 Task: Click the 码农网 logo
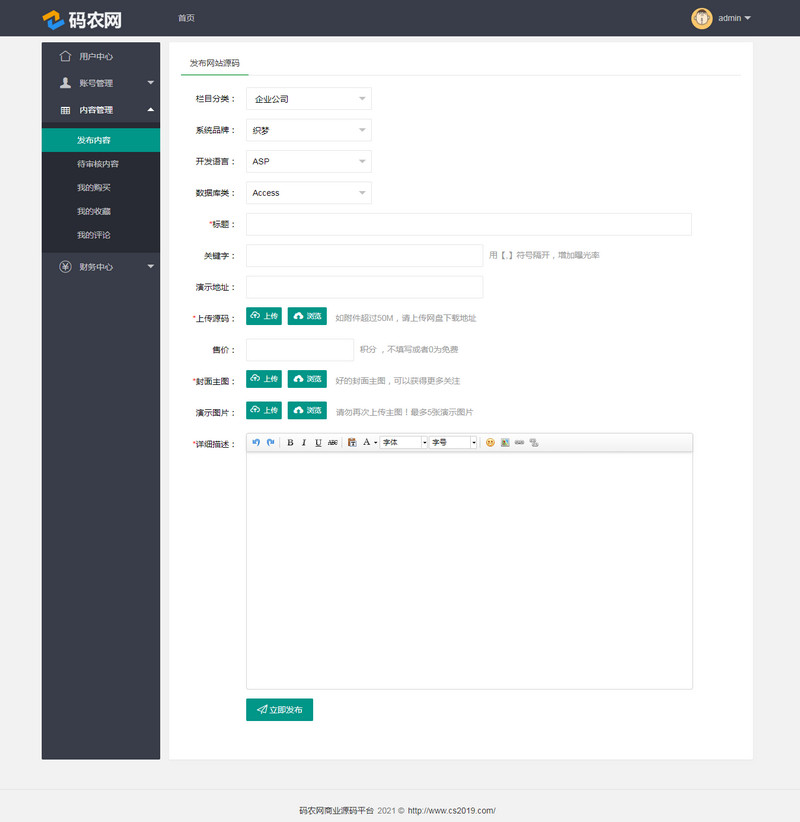click(x=82, y=20)
